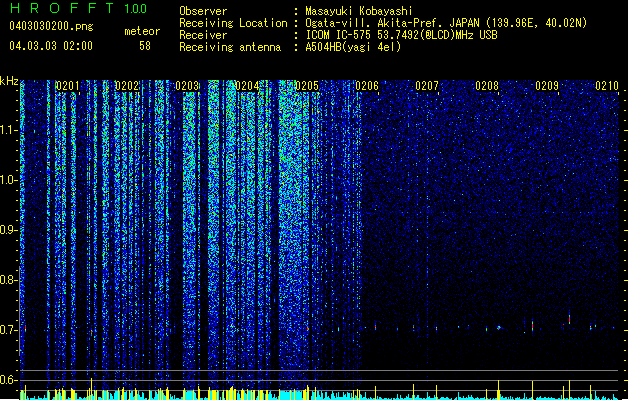Click the 0201 time marker
This screenshot has width=629, height=400.
pos(67,86)
